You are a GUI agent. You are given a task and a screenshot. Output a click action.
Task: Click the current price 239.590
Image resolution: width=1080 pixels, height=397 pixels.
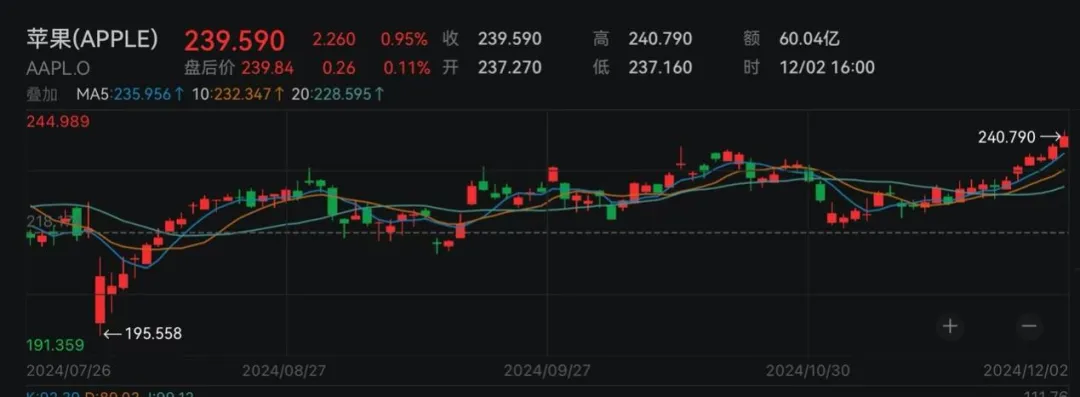click(x=234, y=41)
